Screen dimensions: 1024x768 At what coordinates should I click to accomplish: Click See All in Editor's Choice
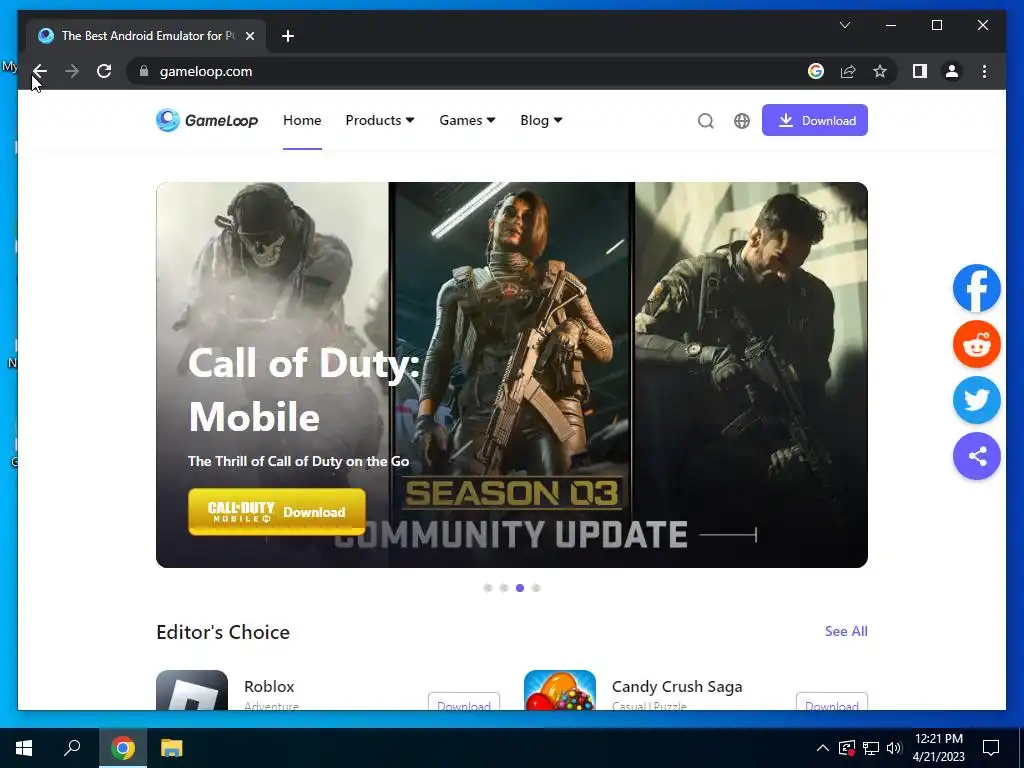pyautogui.click(x=846, y=631)
